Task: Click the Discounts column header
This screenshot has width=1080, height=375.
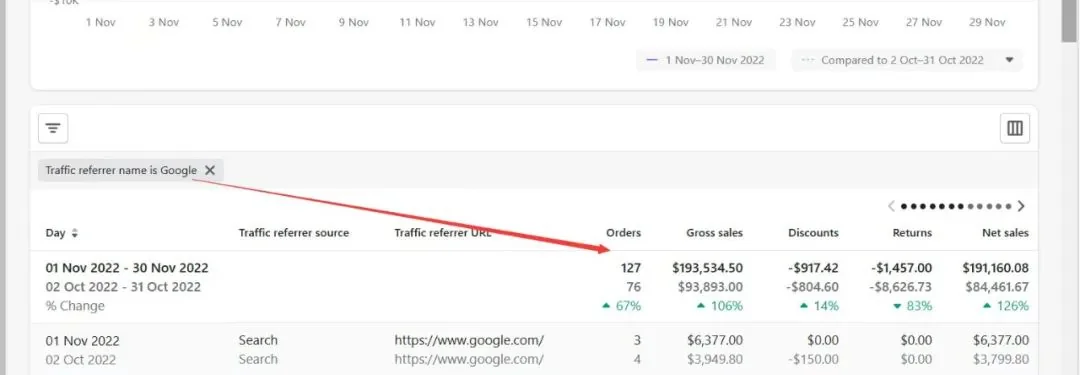Action: tap(813, 233)
